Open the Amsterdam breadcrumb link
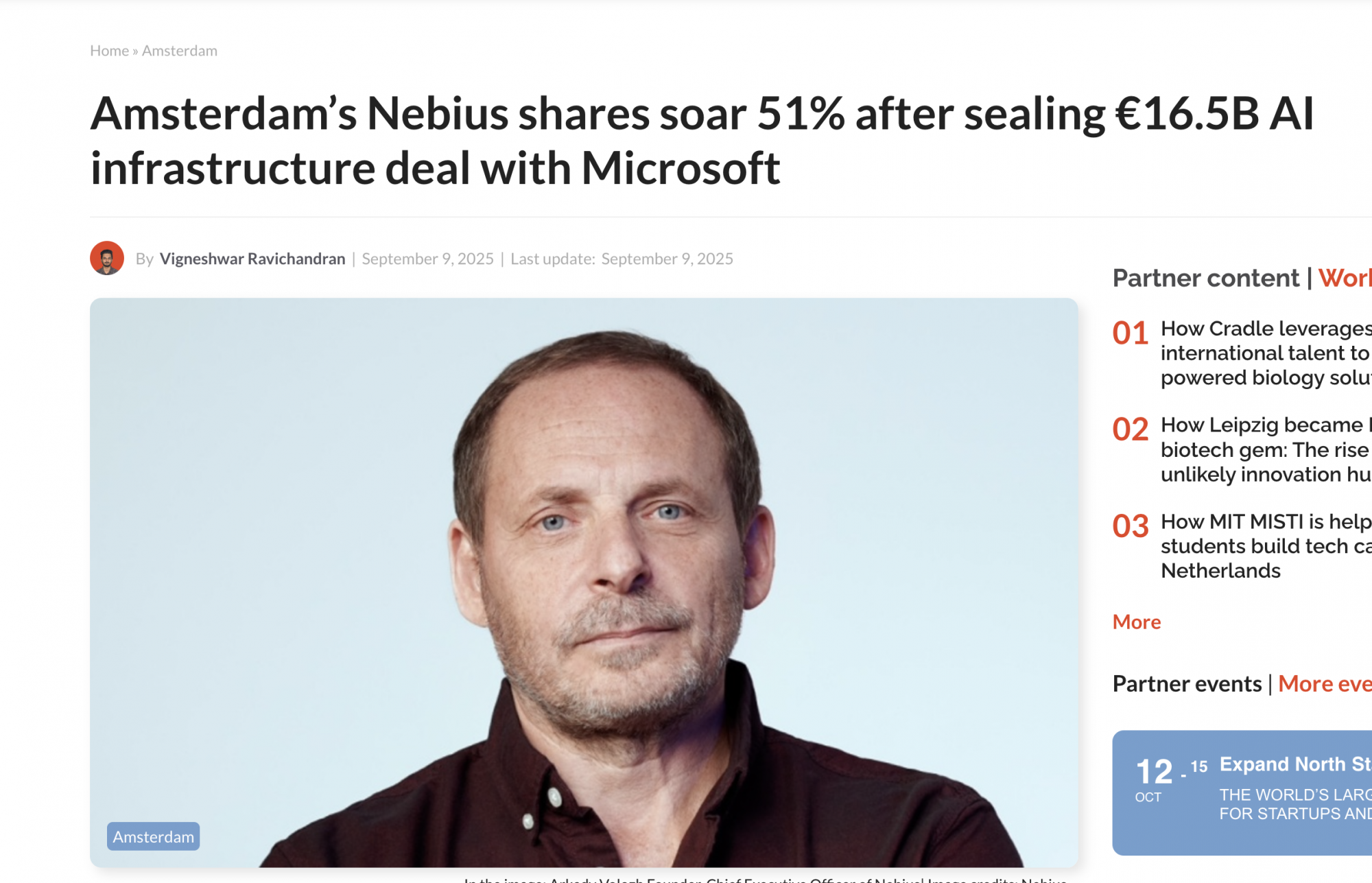 pyautogui.click(x=180, y=51)
